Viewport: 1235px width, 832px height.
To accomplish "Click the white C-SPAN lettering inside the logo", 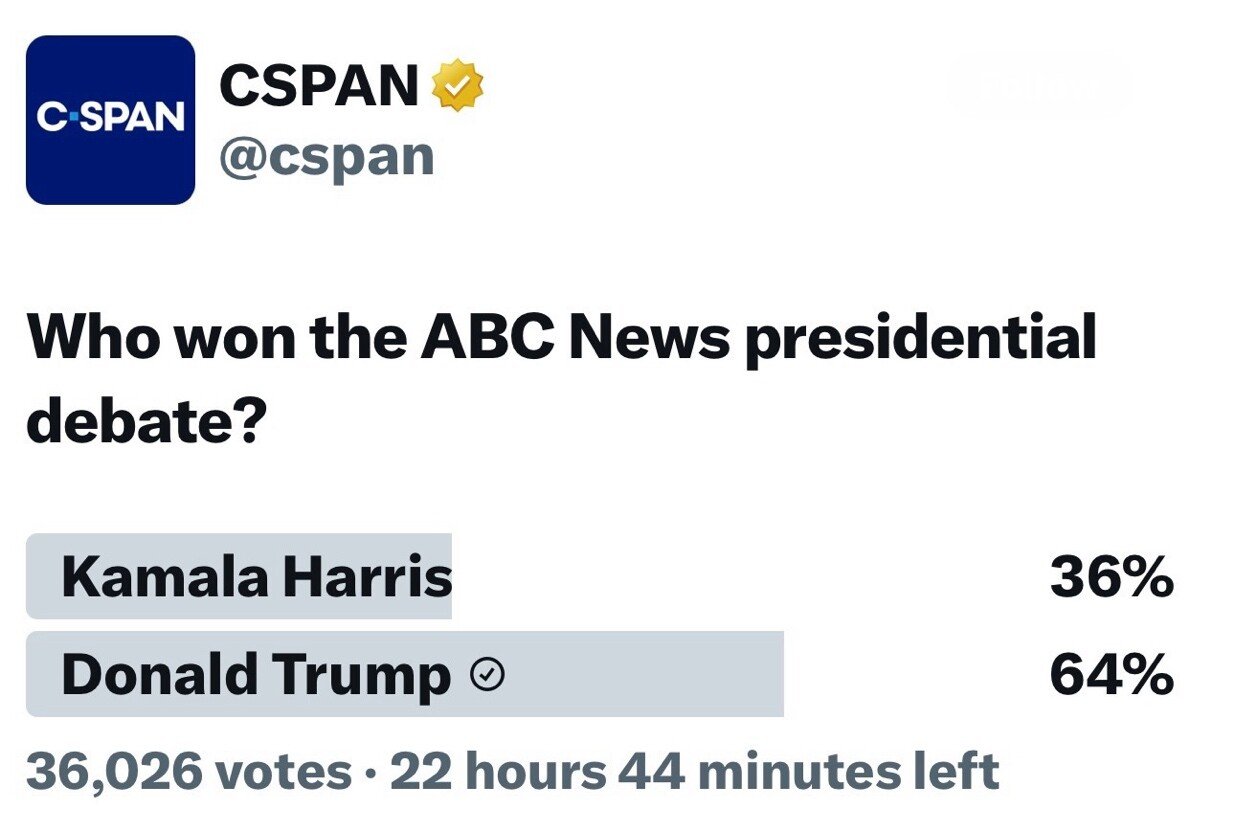I will click(x=110, y=119).
